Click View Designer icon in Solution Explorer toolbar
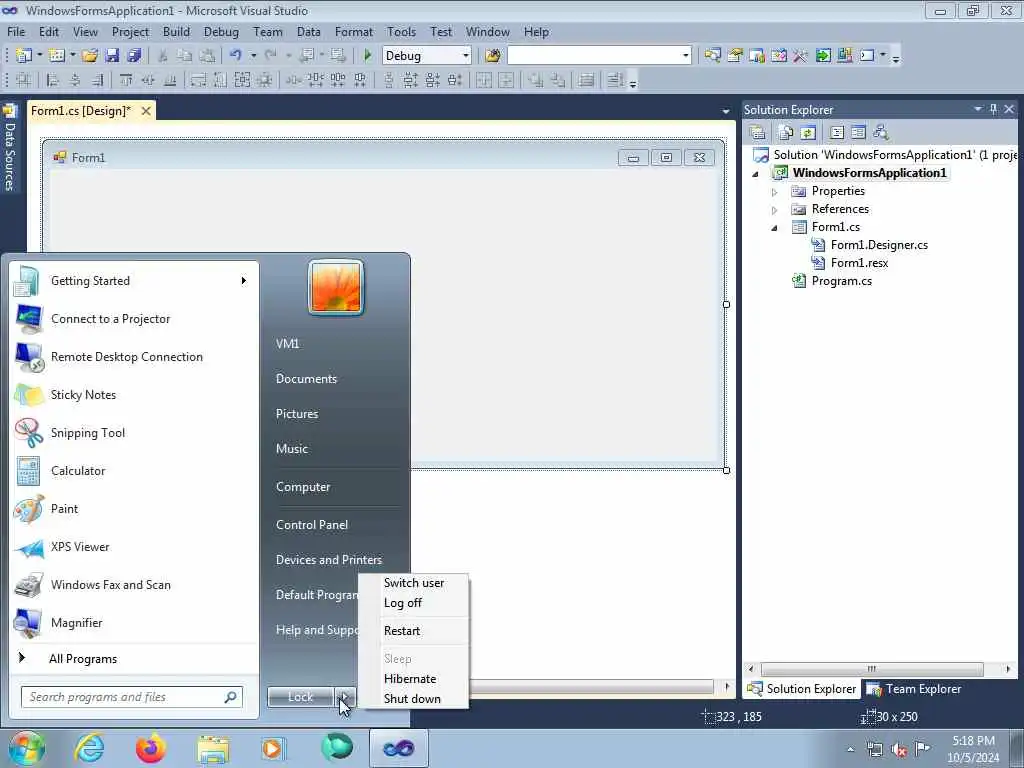 tap(858, 133)
